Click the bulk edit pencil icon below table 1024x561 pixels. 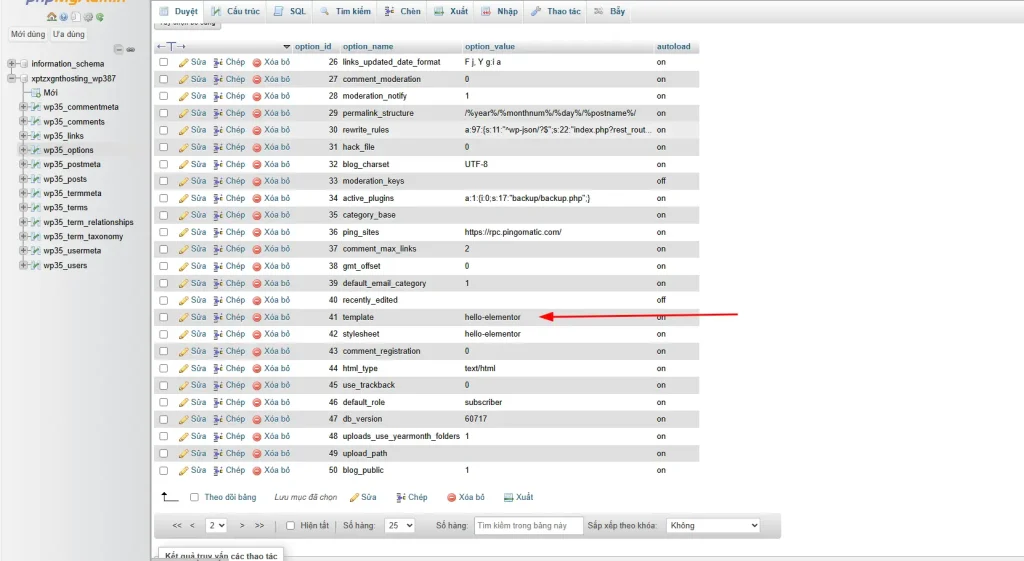354,498
